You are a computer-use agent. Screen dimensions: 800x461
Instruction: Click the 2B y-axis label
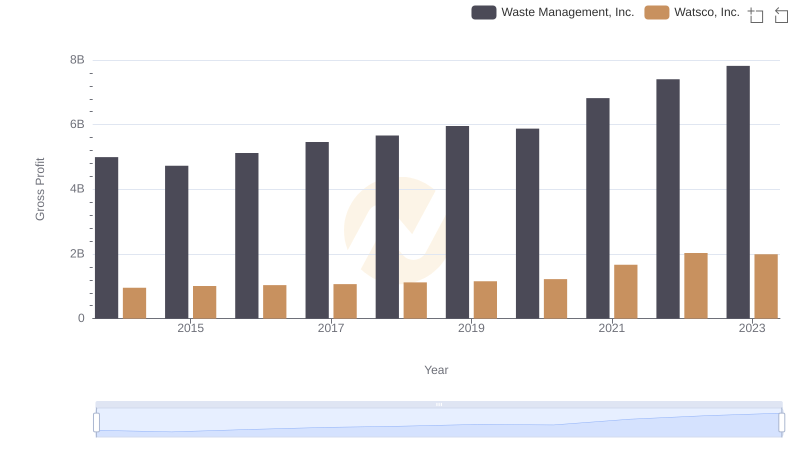click(77, 254)
